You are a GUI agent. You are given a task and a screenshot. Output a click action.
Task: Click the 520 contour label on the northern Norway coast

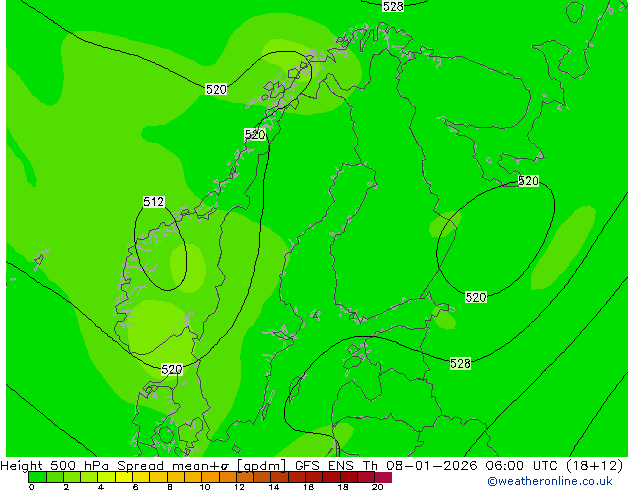point(255,134)
